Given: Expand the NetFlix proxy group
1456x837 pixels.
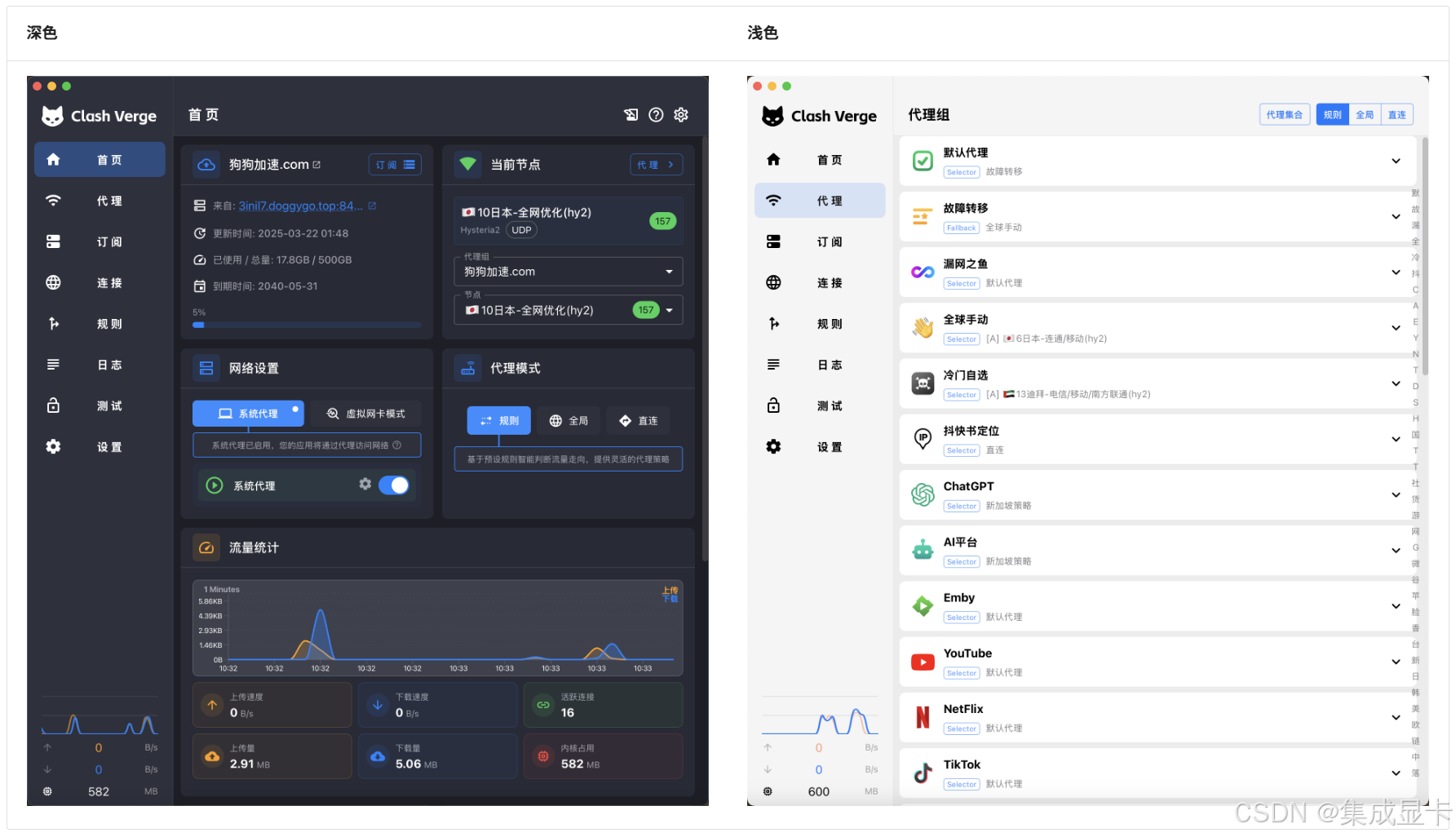Looking at the screenshot, I should [1396, 717].
